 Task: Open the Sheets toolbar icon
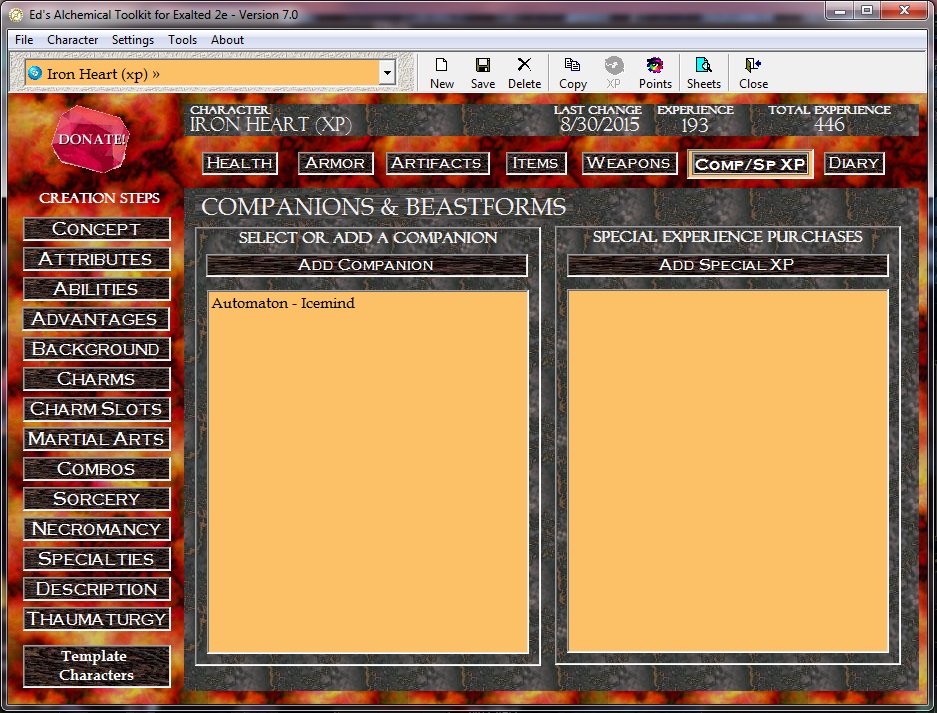(x=703, y=73)
